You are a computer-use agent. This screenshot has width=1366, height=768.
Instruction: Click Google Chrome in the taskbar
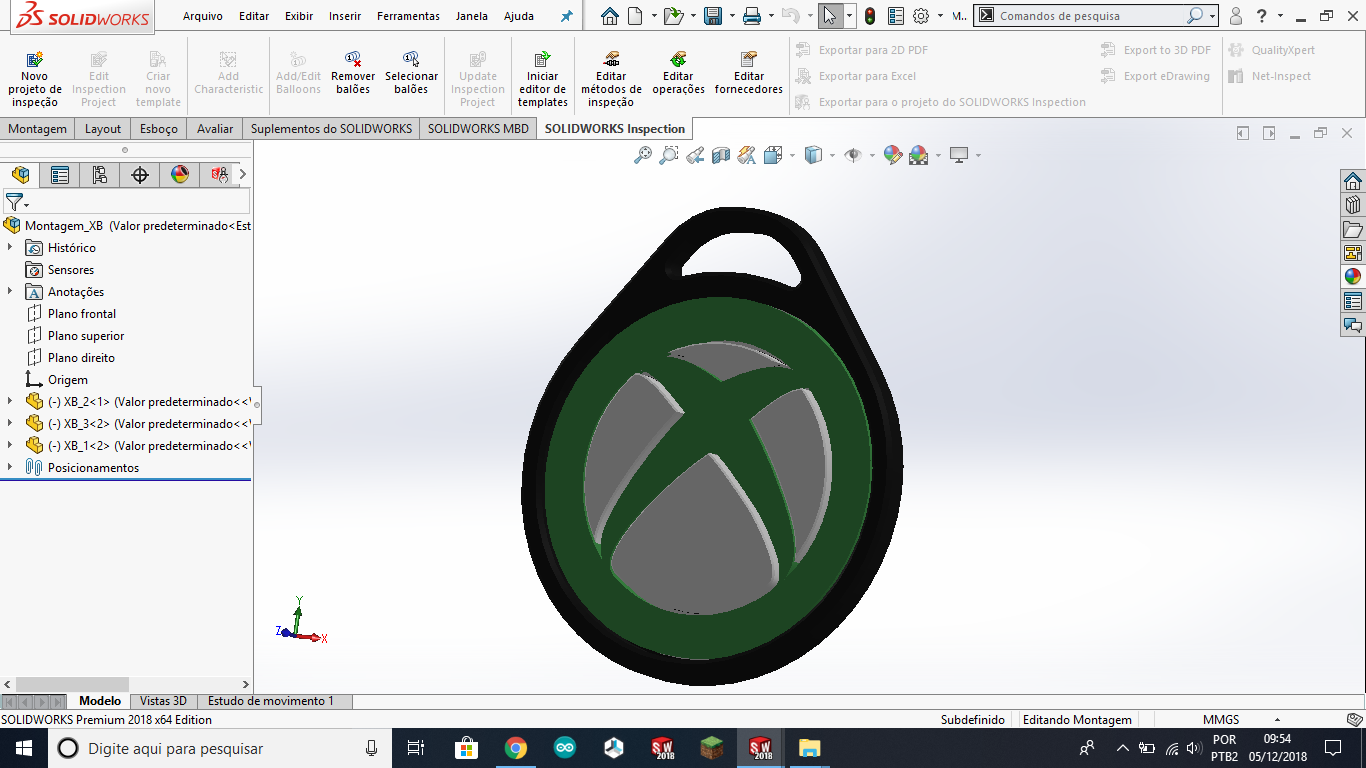(x=516, y=748)
